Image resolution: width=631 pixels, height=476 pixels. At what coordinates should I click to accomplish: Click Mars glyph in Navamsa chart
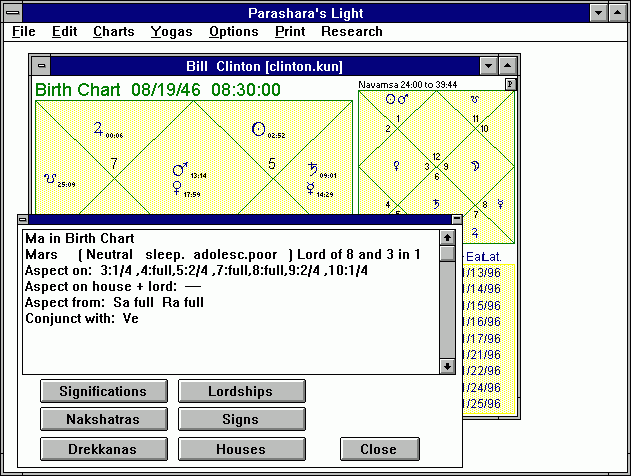(403, 99)
